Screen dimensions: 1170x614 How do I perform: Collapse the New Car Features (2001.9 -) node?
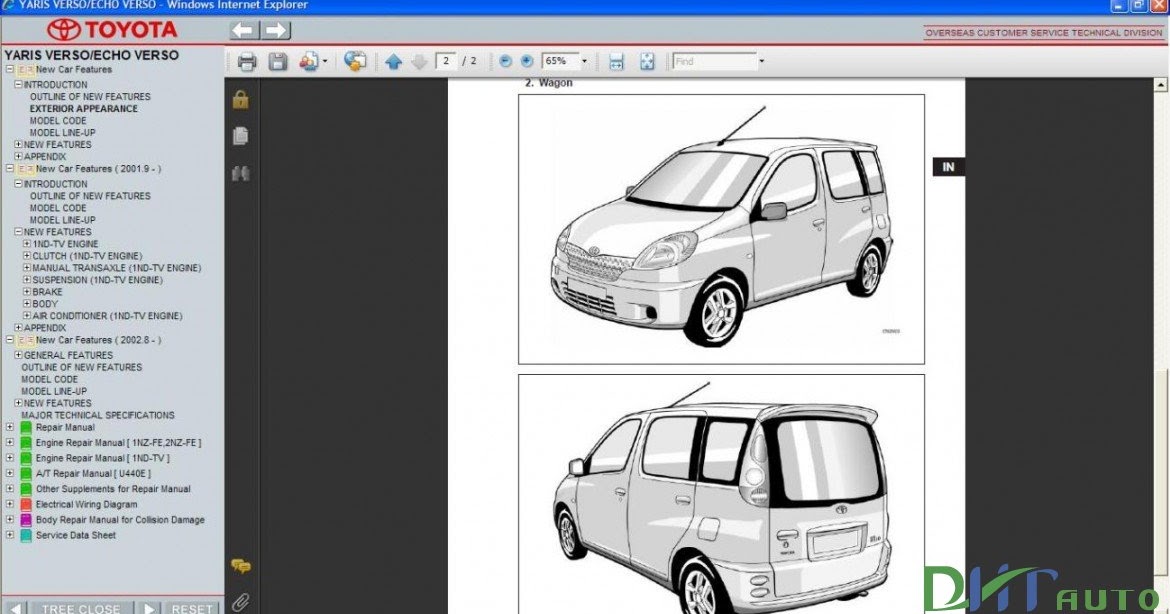pyautogui.click(x=10, y=169)
